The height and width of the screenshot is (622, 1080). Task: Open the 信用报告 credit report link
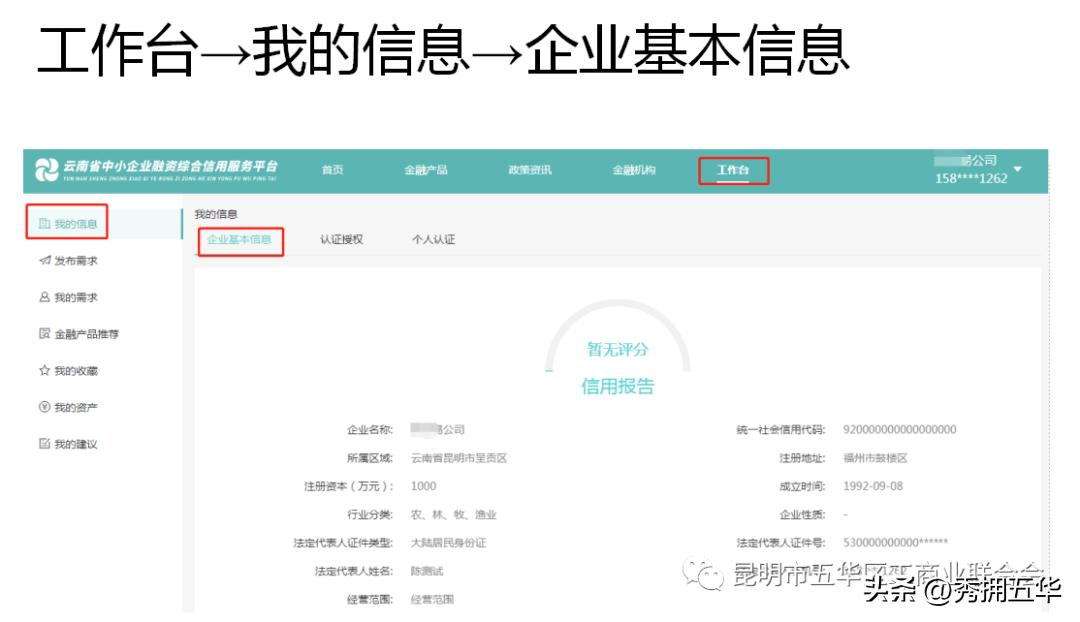pyautogui.click(x=617, y=387)
